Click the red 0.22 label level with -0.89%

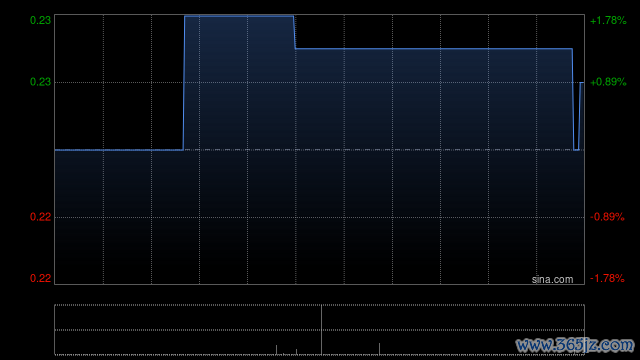tap(40, 217)
